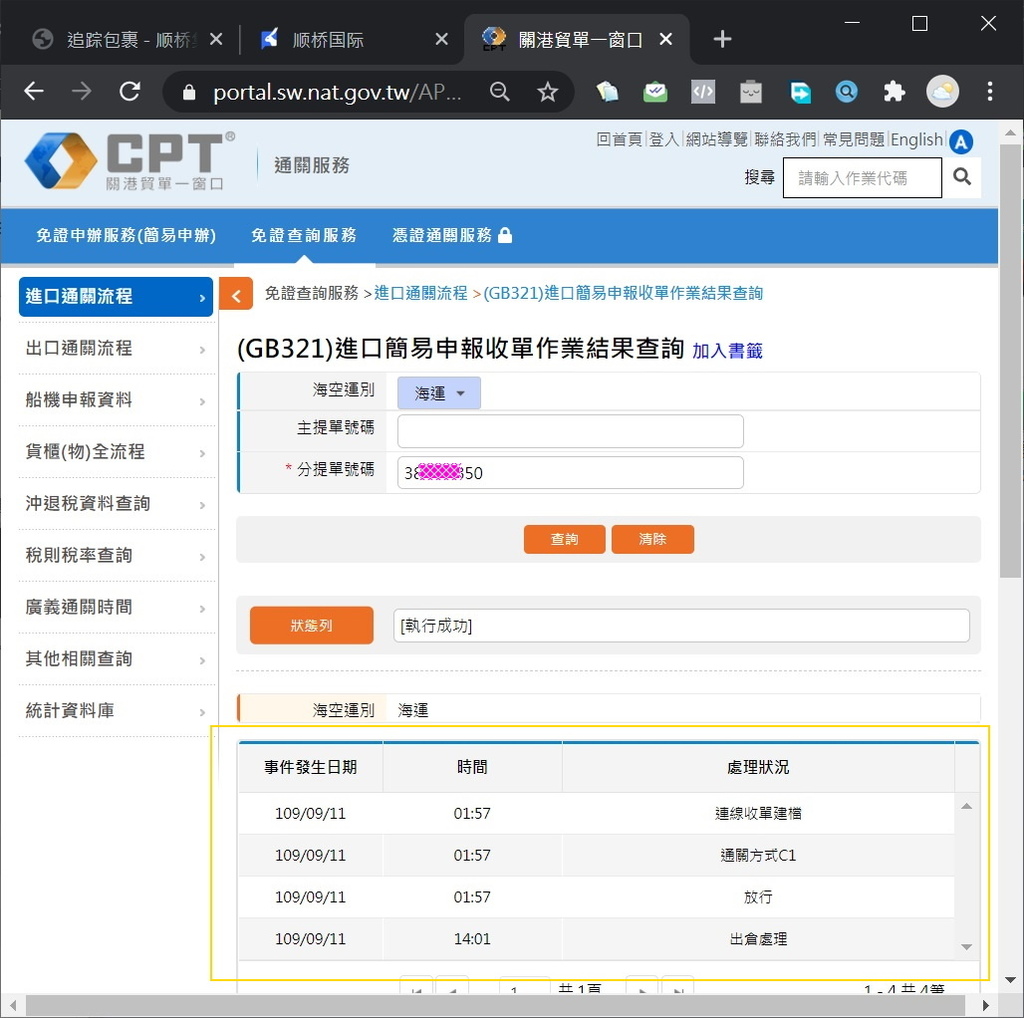This screenshot has width=1024, height=1018.
Task: Click inside the 主提單號碼 input field
Action: coord(568,430)
